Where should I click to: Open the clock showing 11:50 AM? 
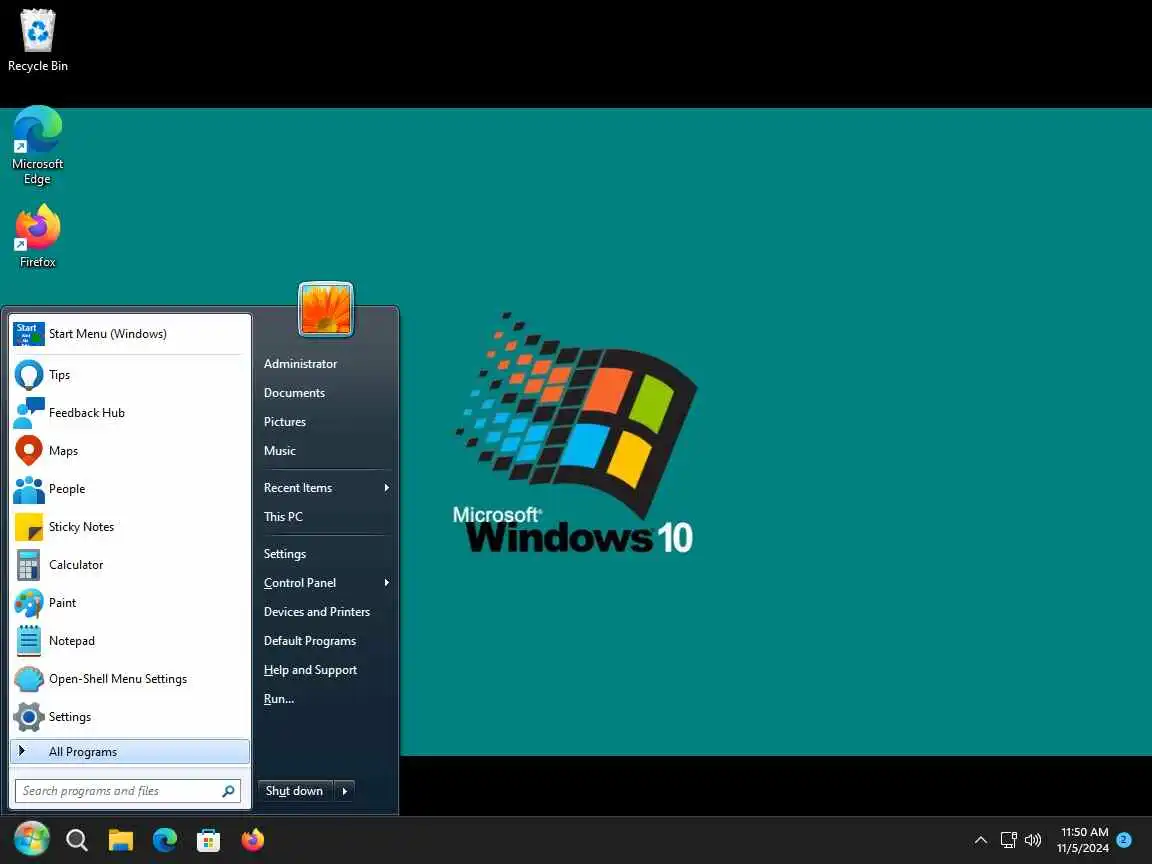pos(1084,840)
